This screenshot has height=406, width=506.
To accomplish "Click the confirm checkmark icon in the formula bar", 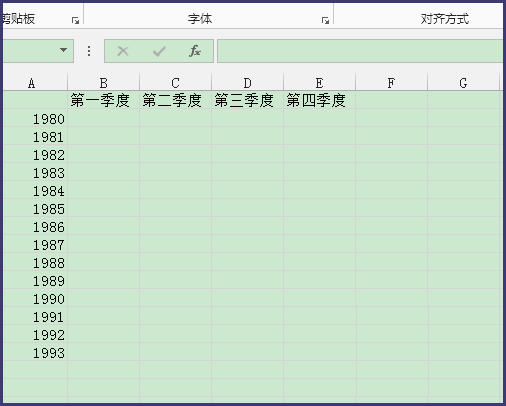I will pos(159,51).
